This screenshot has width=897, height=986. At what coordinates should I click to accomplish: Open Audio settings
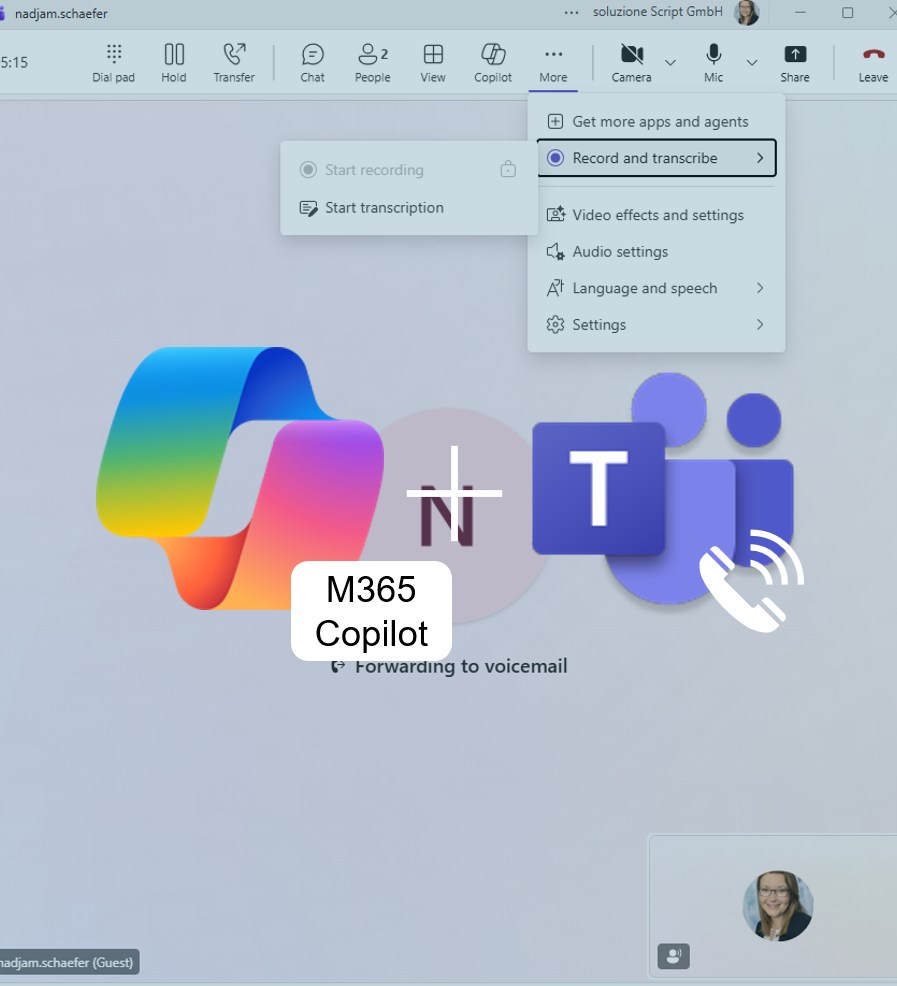(619, 252)
